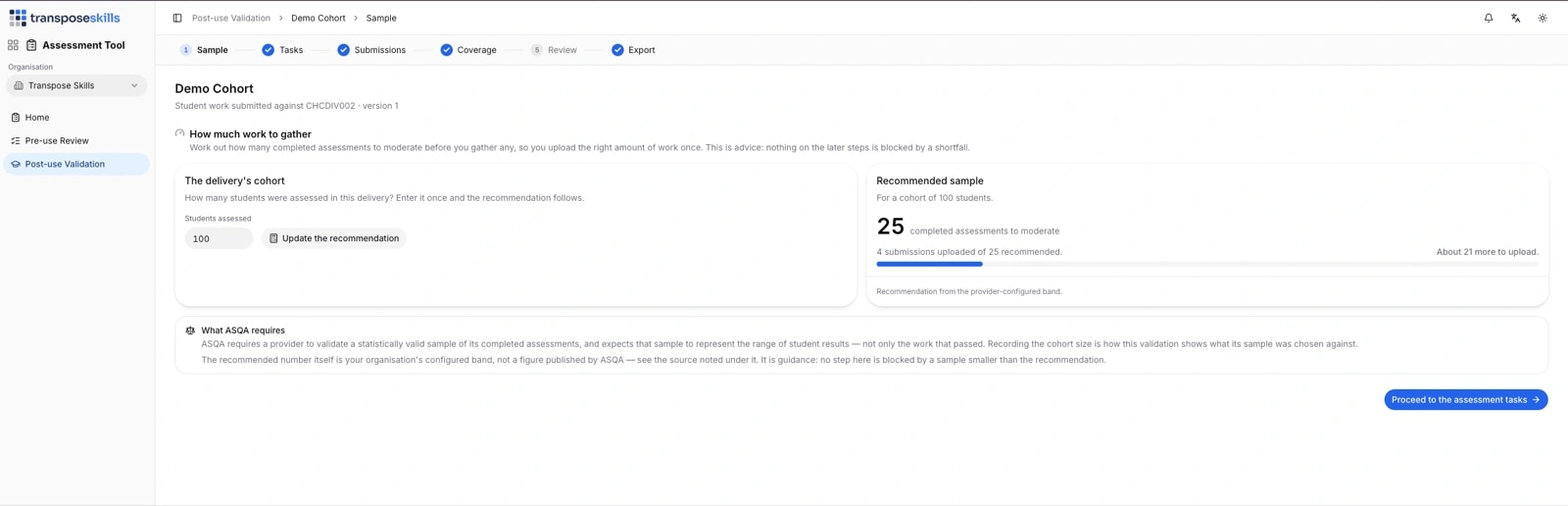Click the 'What ASQA requires' heading
The height and width of the screenshot is (506, 1568).
[243, 330]
